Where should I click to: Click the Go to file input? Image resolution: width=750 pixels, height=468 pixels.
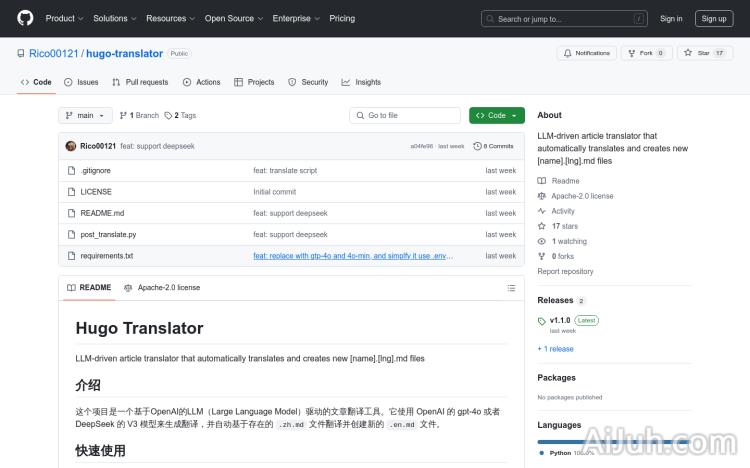coord(405,116)
